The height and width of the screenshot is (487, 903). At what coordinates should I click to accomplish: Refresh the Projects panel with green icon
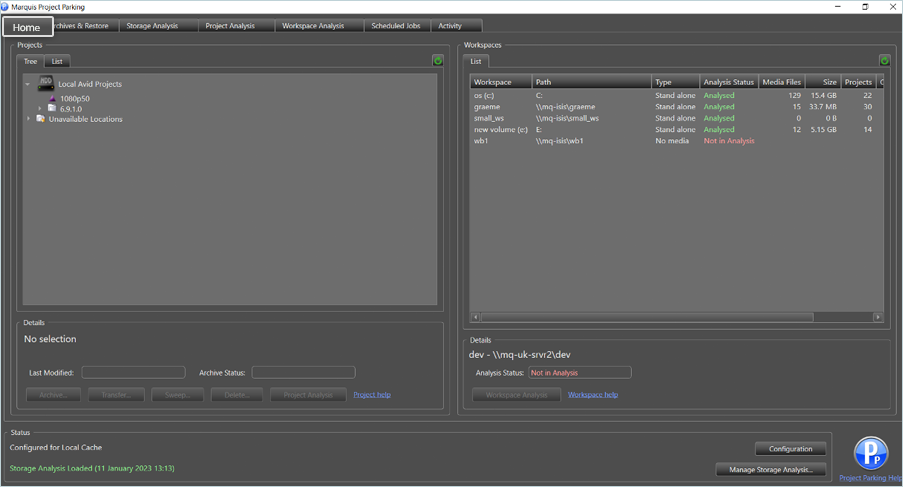click(438, 61)
